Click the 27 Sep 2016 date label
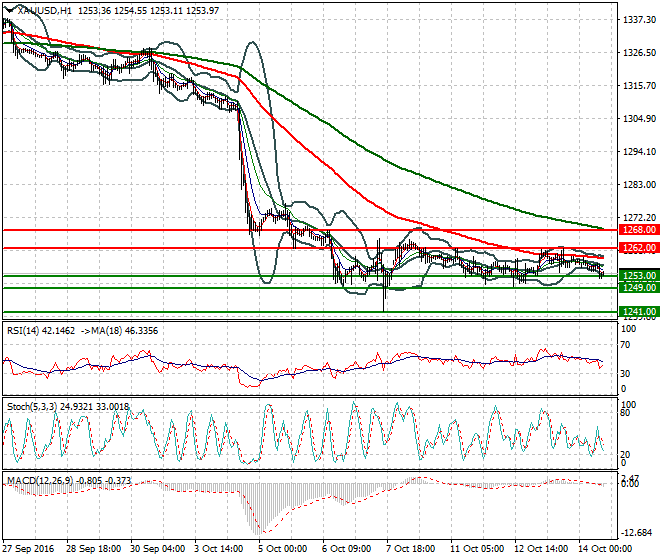The image size is (660, 560). (28, 549)
